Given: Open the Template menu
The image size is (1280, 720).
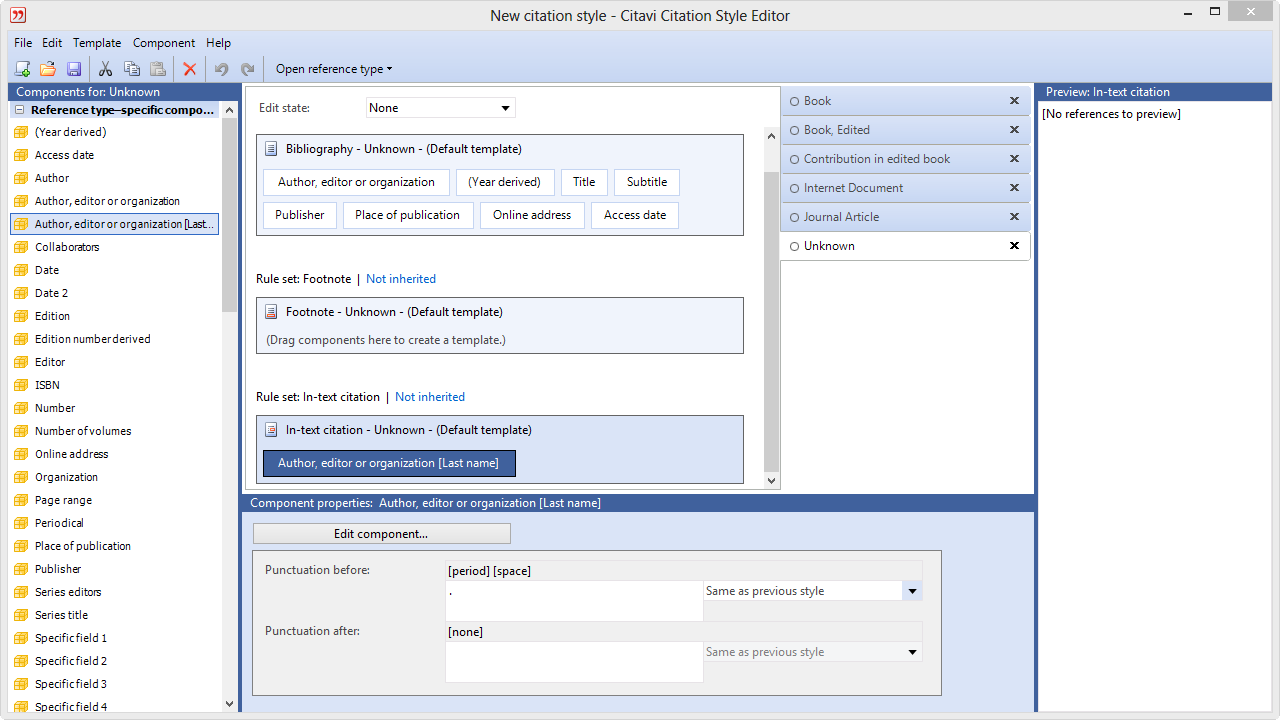Looking at the screenshot, I should [x=97, y=43].
